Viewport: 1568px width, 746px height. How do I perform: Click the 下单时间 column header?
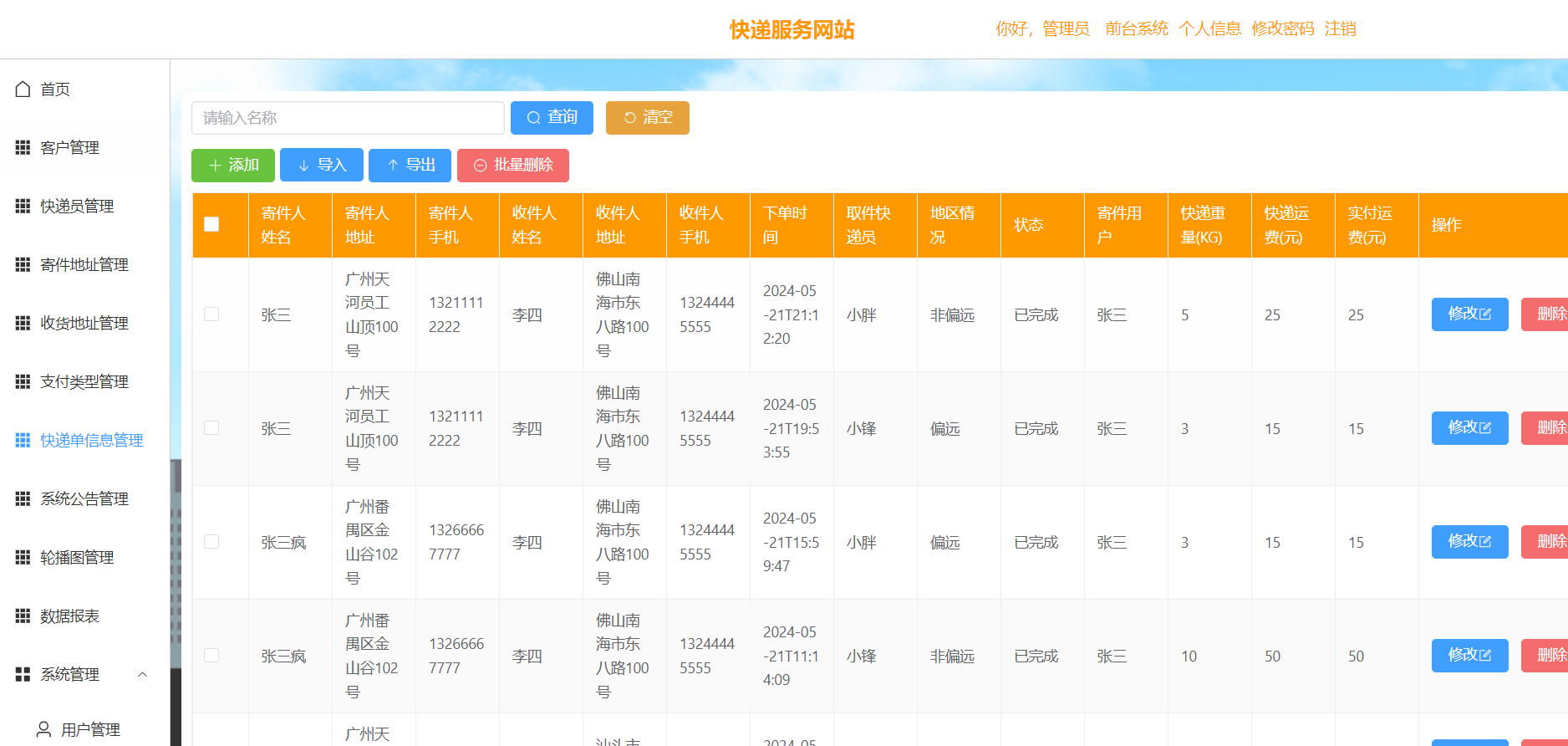point(792,225)
